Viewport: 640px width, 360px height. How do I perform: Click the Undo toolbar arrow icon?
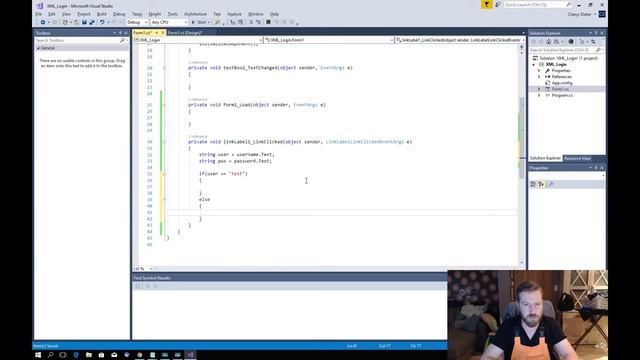click(x=102, y=22)
